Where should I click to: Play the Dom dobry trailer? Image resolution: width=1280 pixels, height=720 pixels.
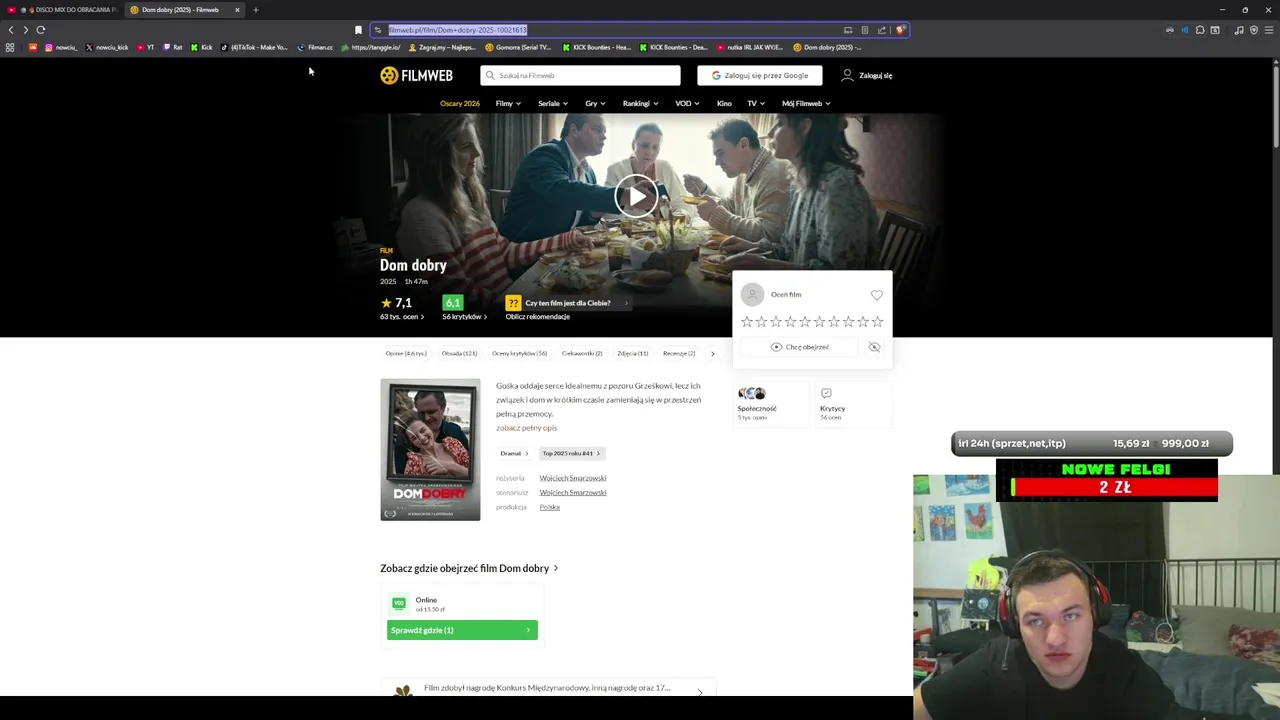point(636,196)
